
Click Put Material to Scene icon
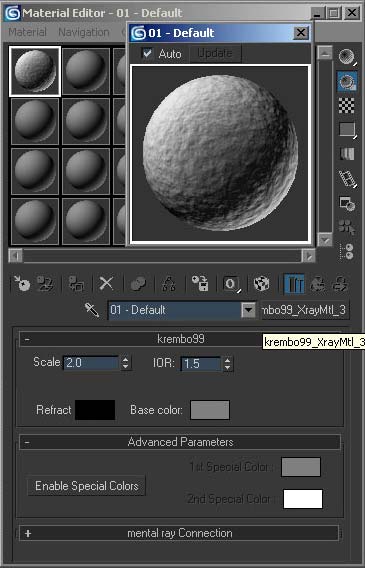pos(46,284)
